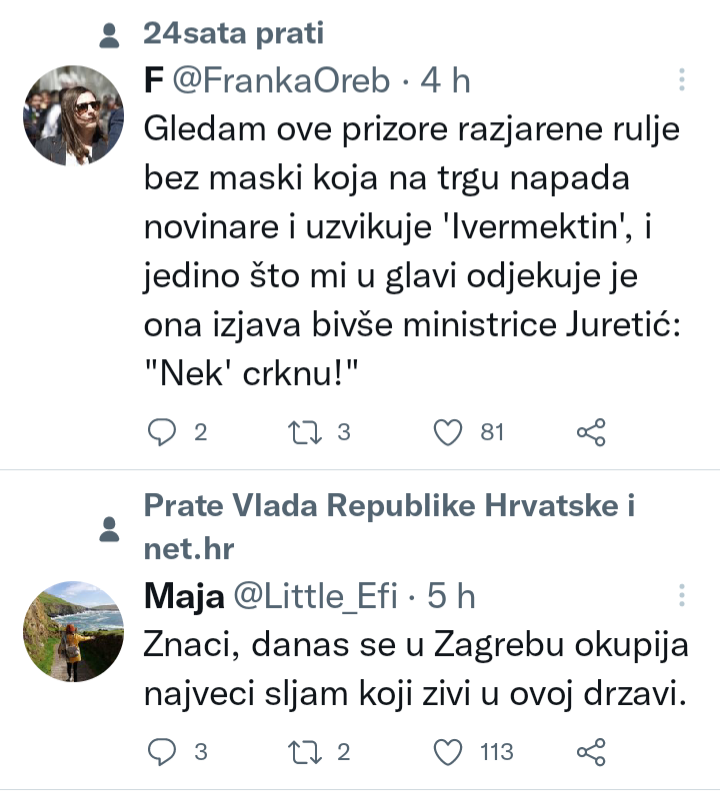Click the person icon beside 'Prate Vlada'
The width and height of the screenshot is (720, 800).
tap(111, 528)
